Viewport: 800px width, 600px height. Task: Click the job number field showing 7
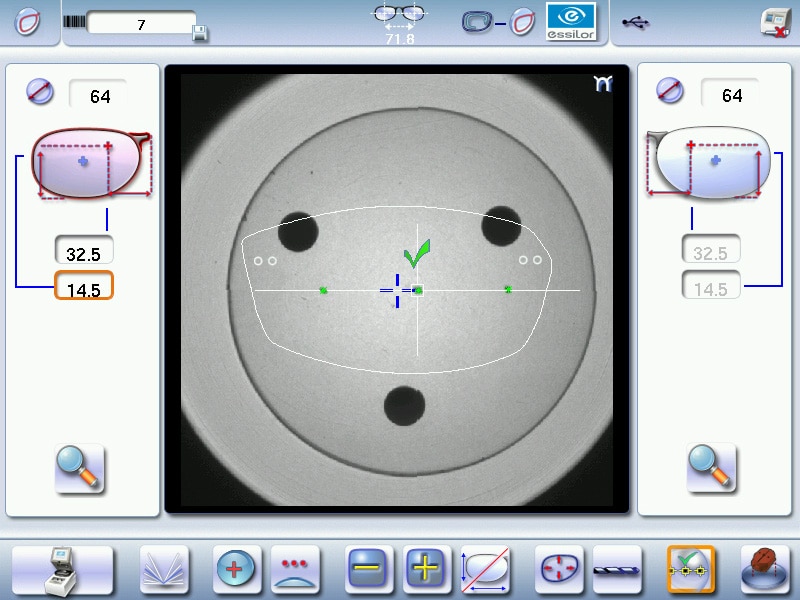tap(141, 24)
